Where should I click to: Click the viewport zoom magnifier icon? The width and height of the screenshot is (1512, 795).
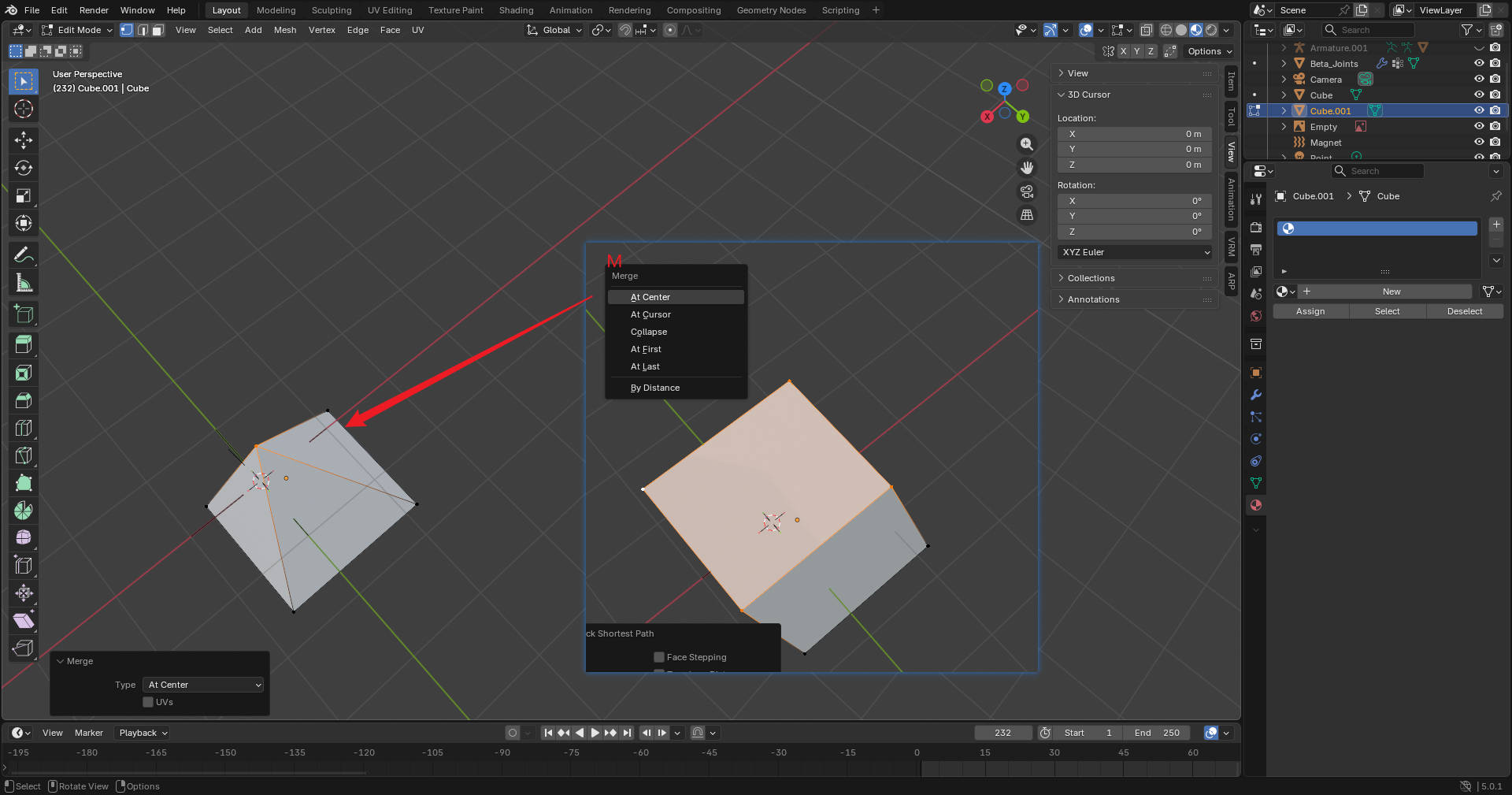coord(1027,144)
